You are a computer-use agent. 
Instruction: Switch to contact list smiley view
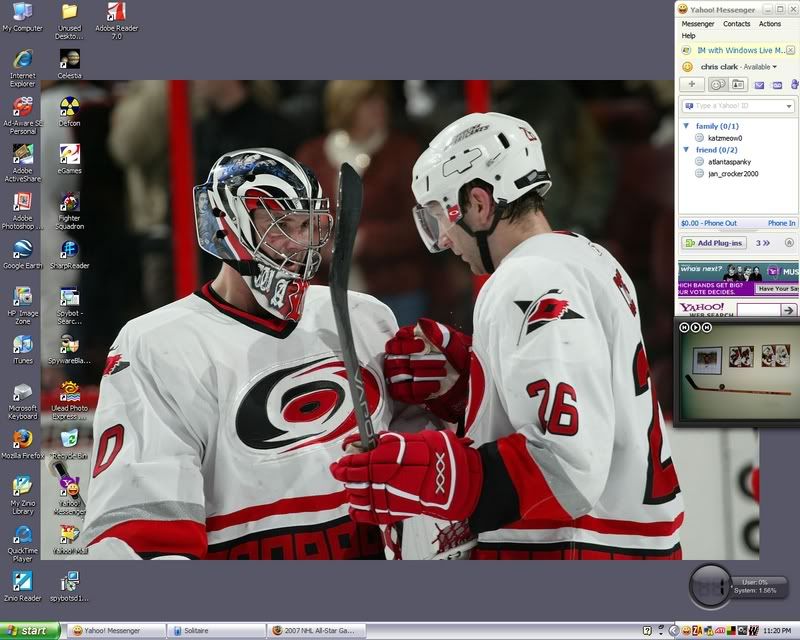tap(716, 85)
